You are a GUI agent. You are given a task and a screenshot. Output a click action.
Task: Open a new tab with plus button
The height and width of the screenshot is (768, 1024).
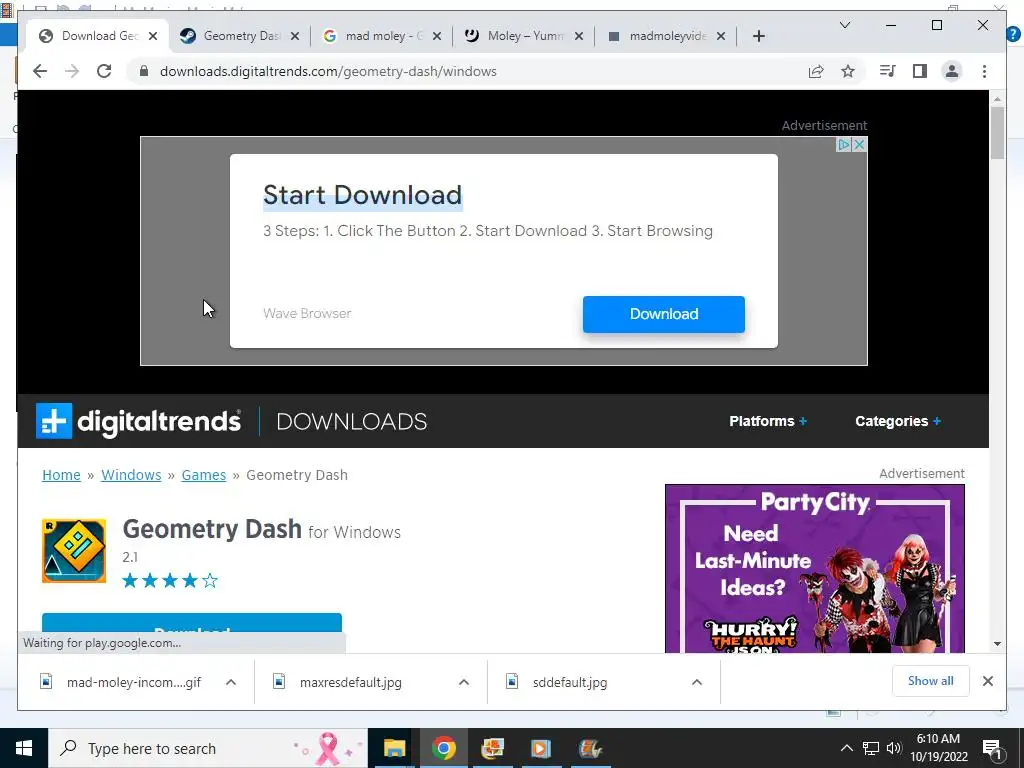point(758,36)
